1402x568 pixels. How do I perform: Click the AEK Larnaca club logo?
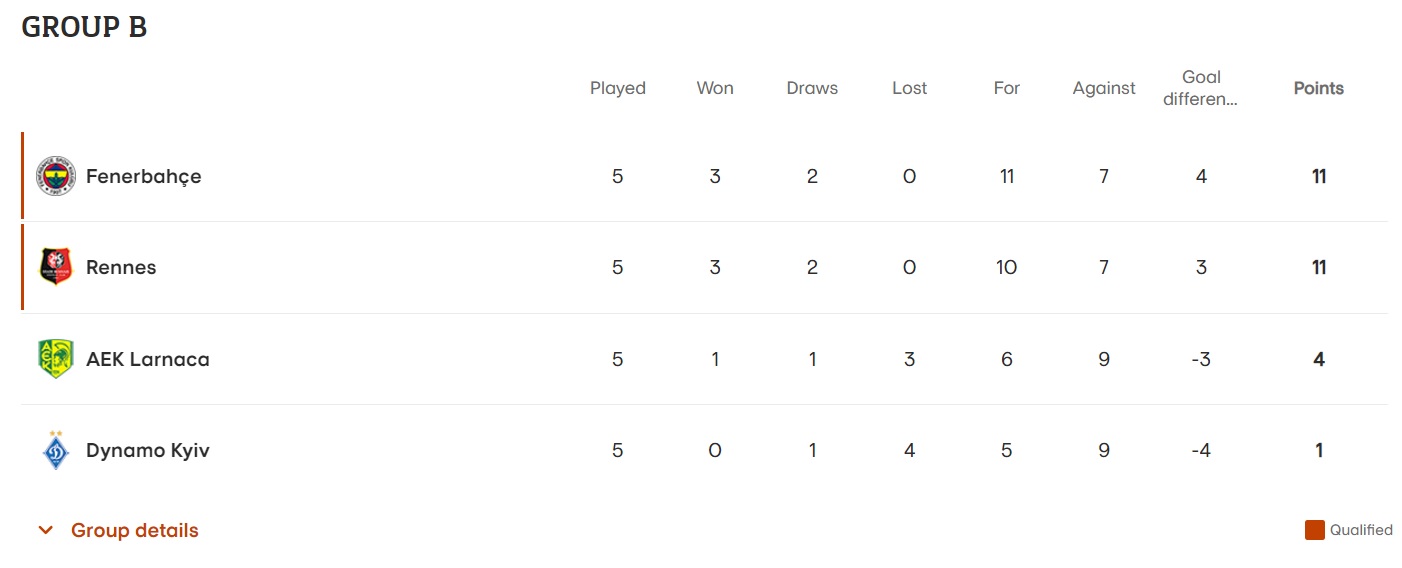coord(56,359)
